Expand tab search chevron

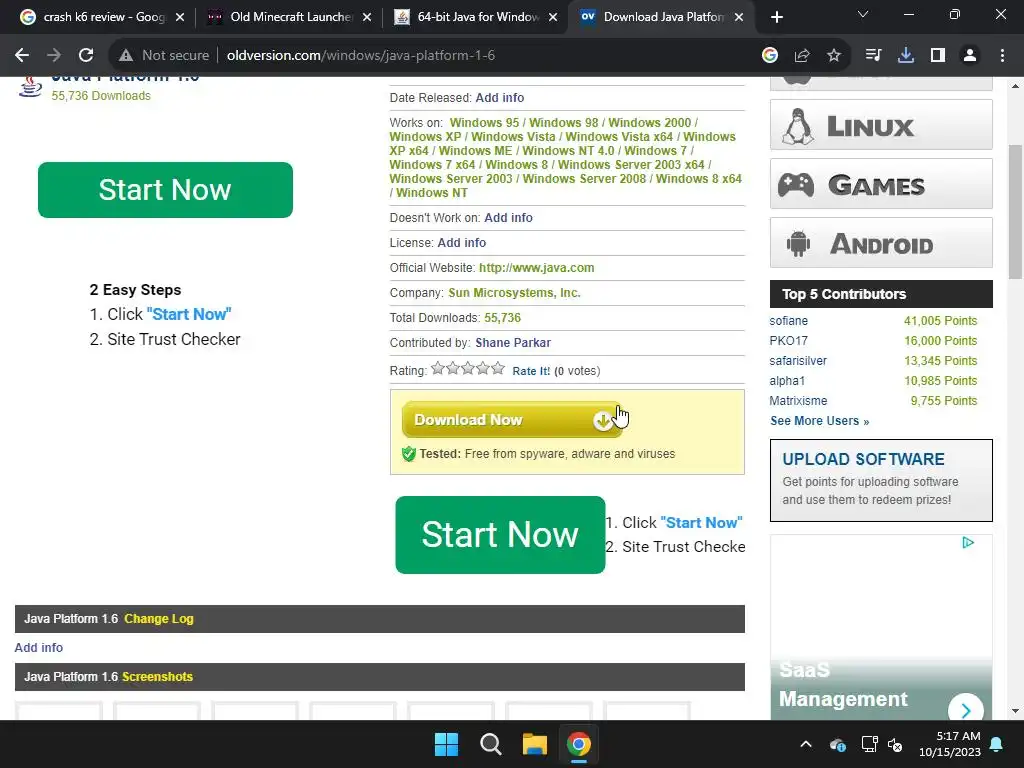pos(863,14)
